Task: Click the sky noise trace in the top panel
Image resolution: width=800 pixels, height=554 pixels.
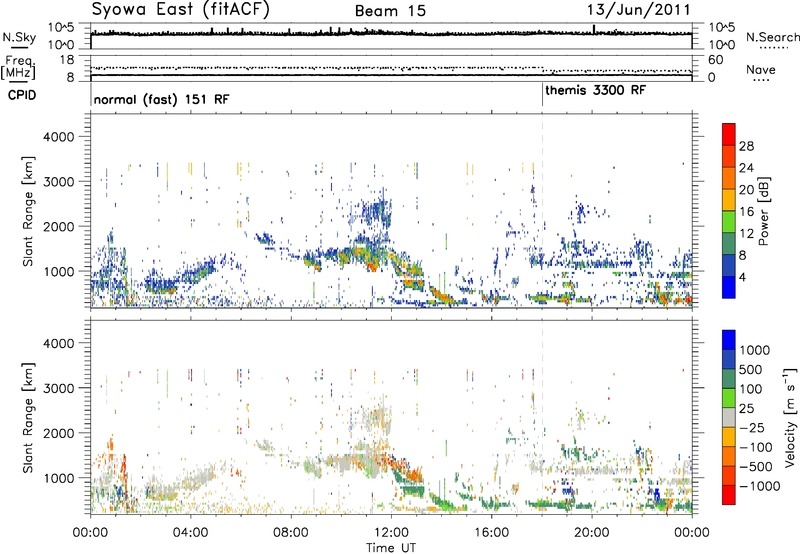Action: tap(391, 34)
